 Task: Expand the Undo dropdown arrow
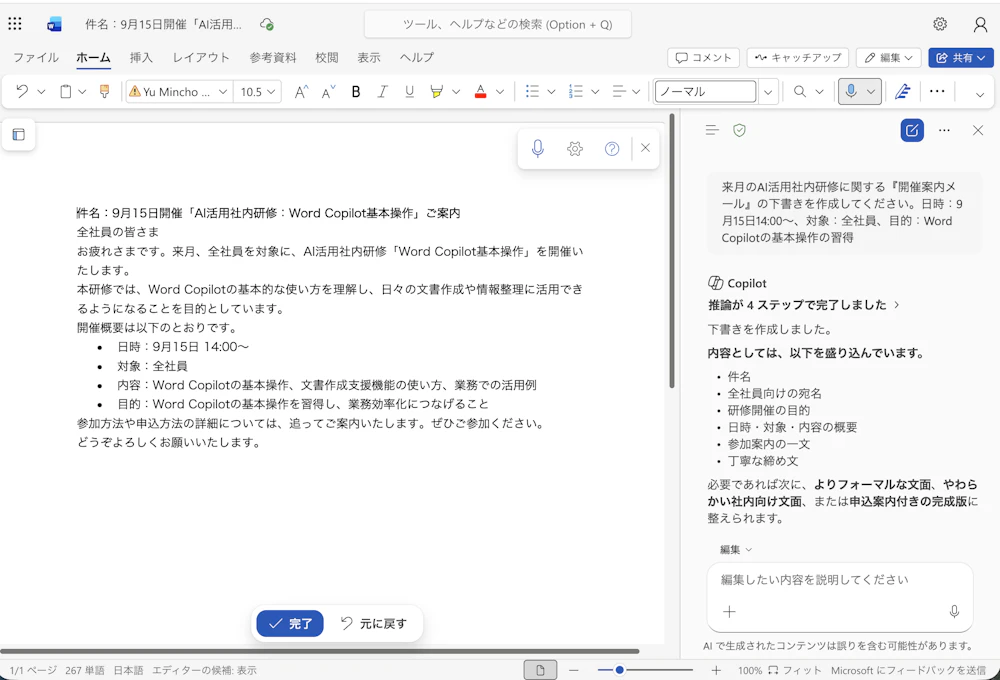point(41,92)
